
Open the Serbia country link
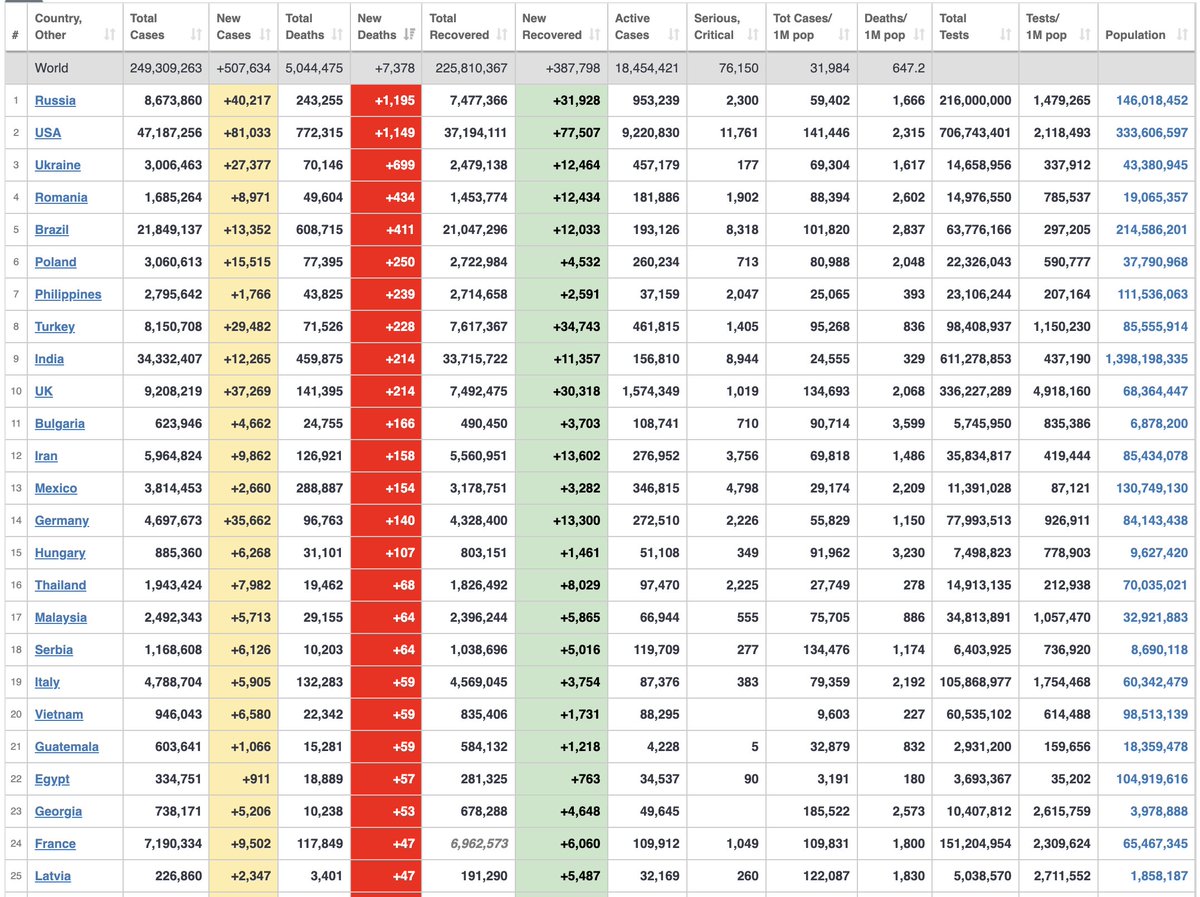click(54, 650)
